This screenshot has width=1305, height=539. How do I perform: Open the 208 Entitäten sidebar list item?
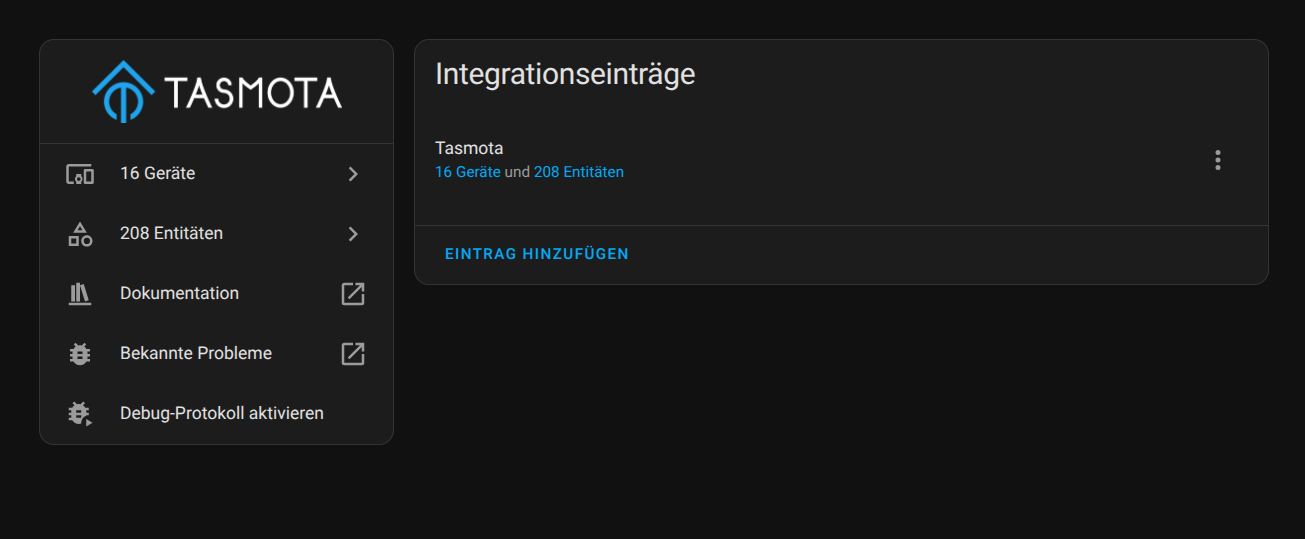tap(172, 234)
